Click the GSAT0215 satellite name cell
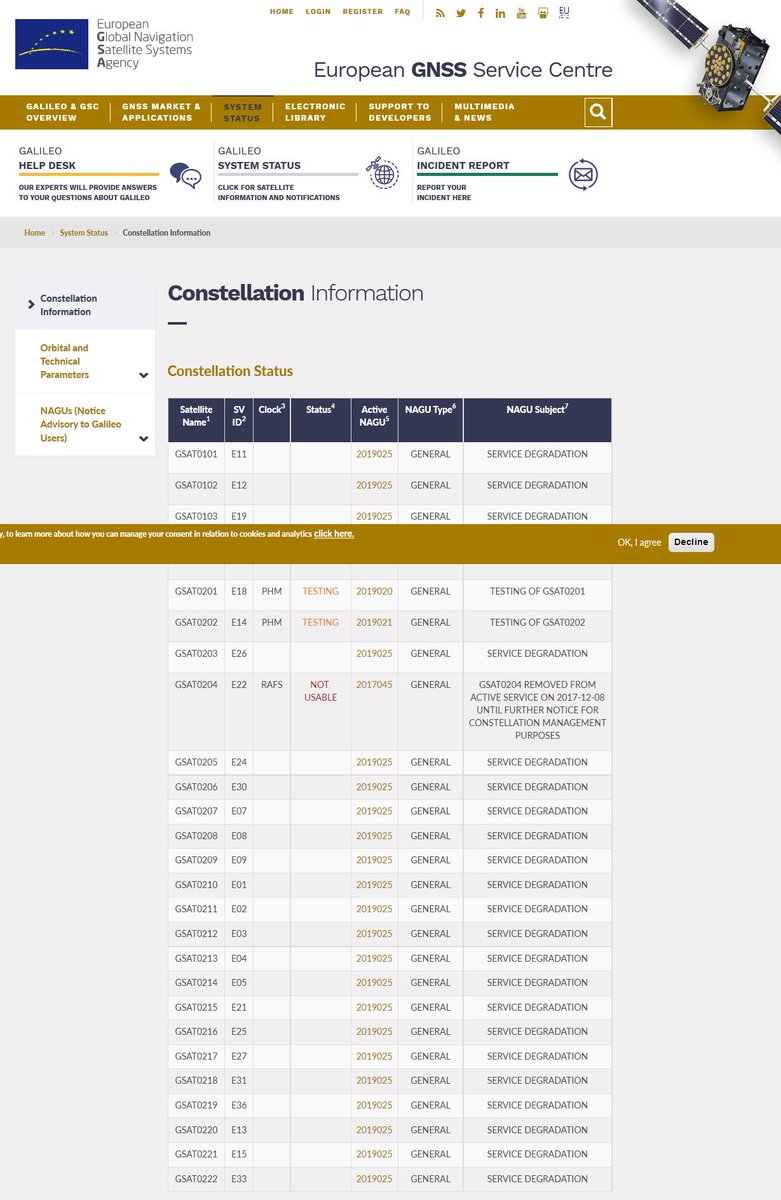The image size is (781, 1200). [196, 1007]
